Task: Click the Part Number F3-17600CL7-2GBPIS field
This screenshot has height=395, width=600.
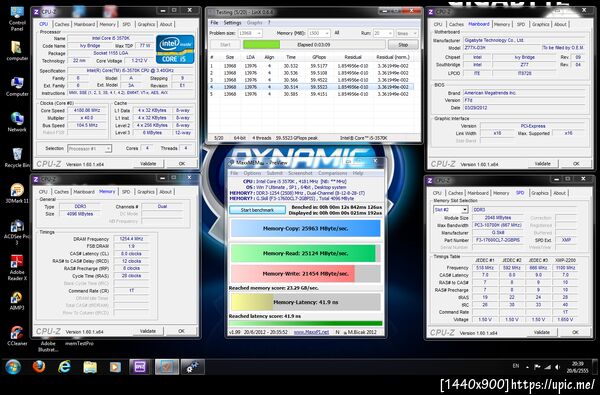Action: (x=497, y=240)
